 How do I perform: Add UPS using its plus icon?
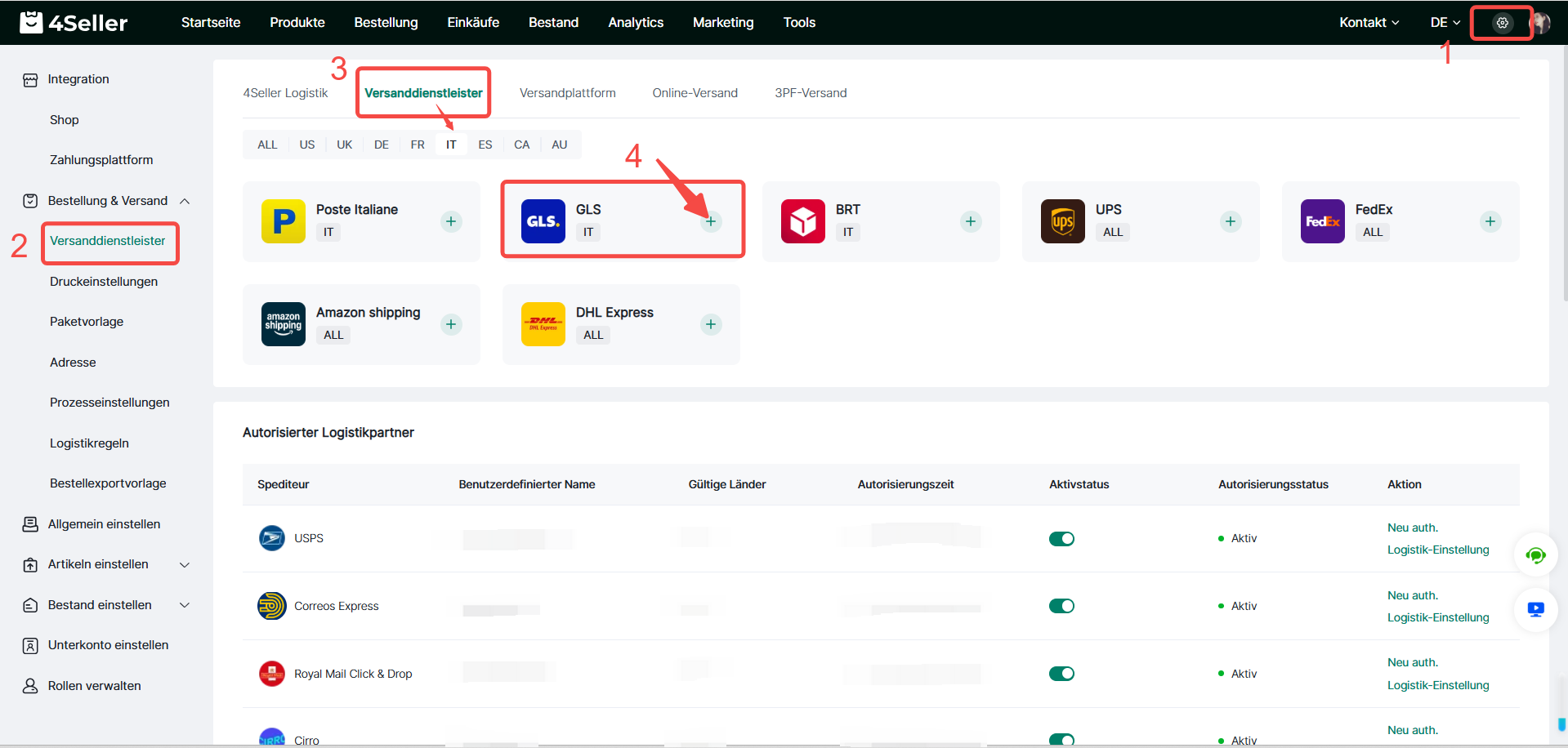click(x=1231, y=221)
